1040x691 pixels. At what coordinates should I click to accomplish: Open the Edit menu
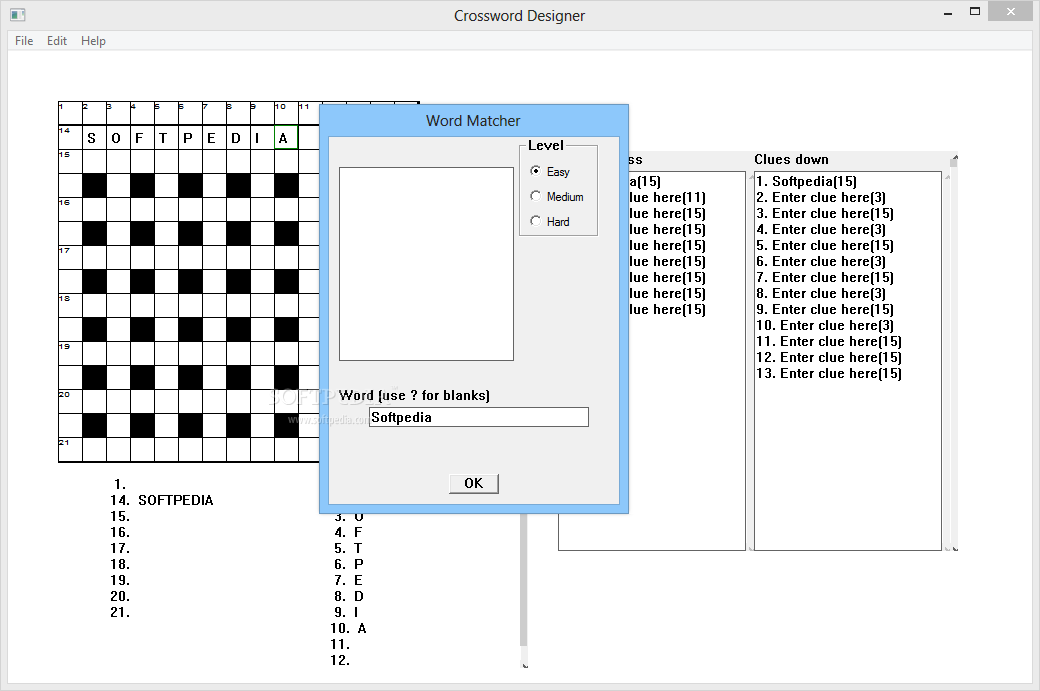[x=56, y=40]
